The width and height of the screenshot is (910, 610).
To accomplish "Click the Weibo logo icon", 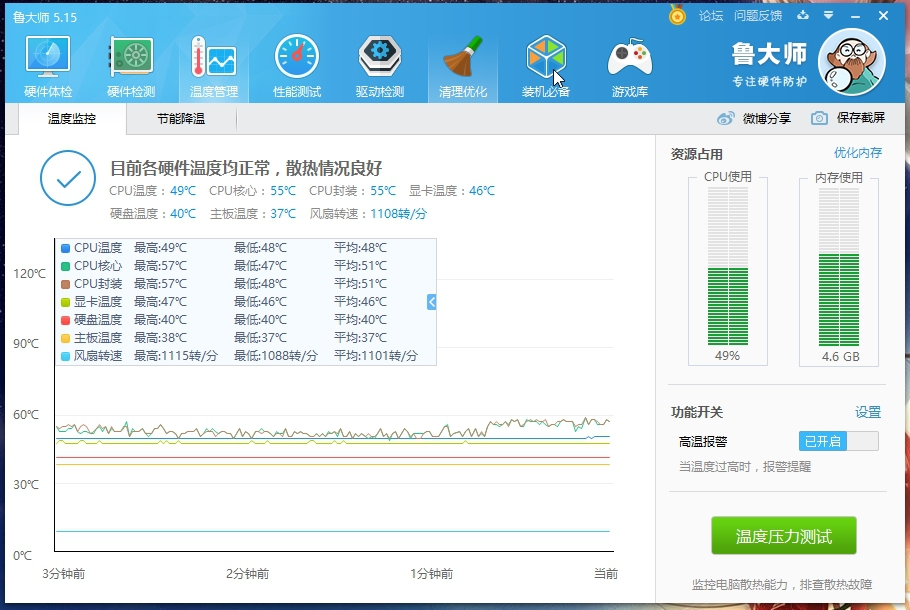I will pyautogui.click(x=725, y=118).
